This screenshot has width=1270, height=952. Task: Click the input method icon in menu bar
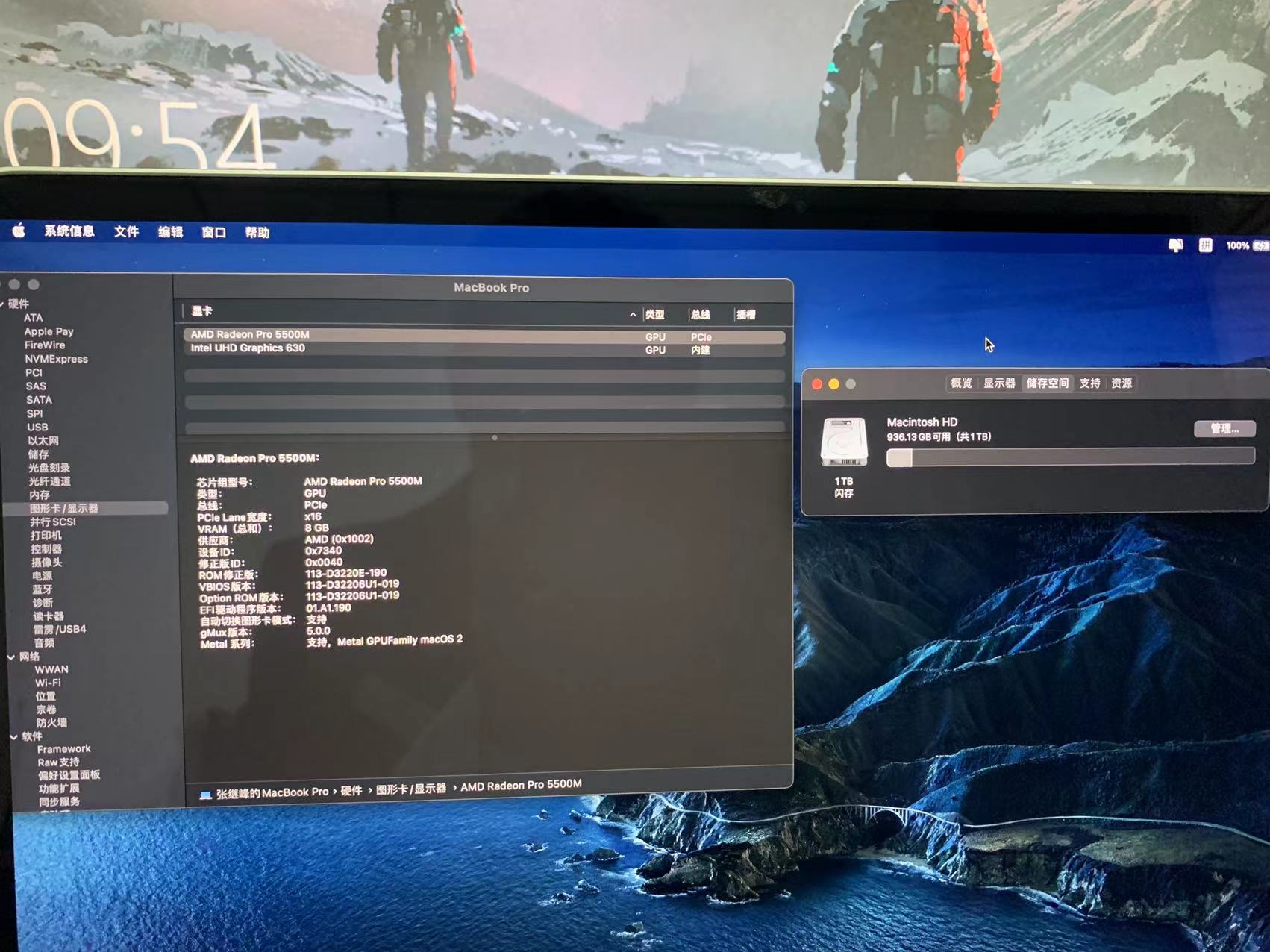pos(1205,245)
